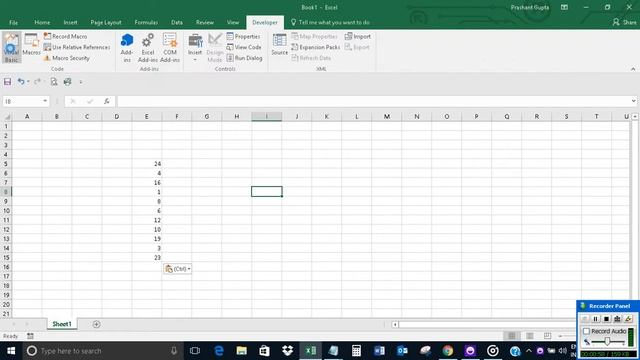Open Expansion Packs
The width and height of the screenshot is (640, 360).
coord(316,47)
